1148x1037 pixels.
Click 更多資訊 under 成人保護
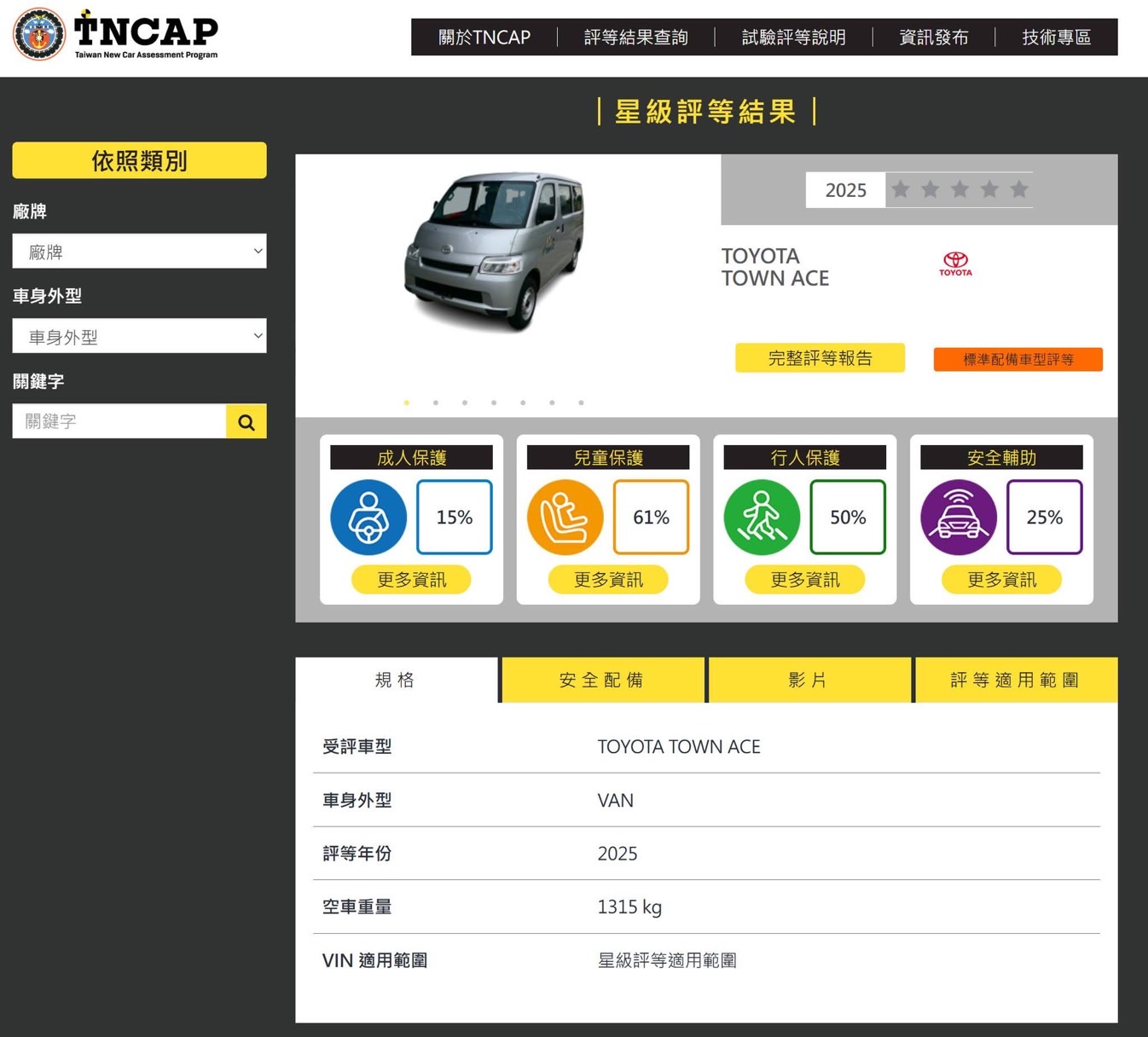[x=411, y=580]
